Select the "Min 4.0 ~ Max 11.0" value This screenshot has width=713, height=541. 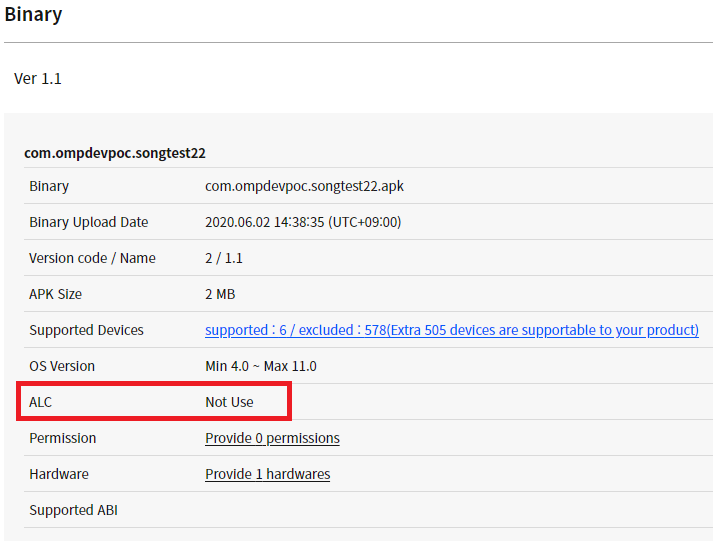[260, 366]
